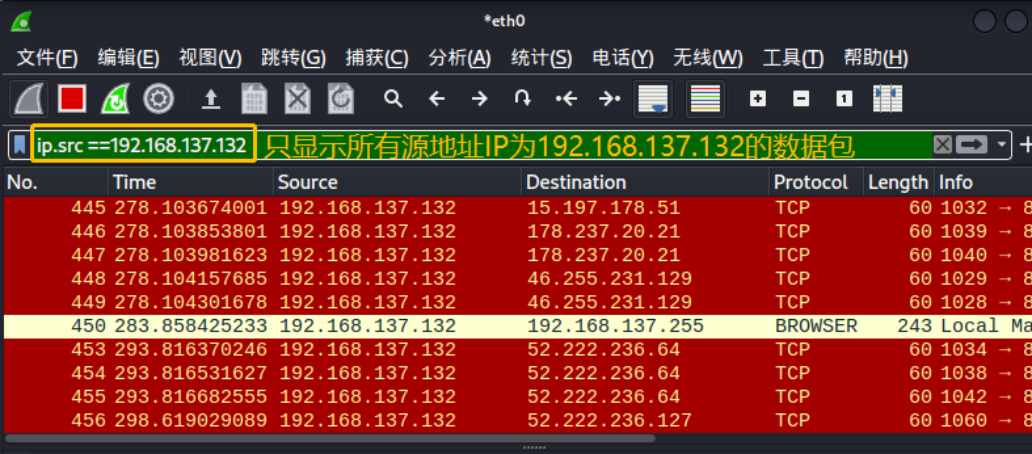Zoom out packet text with minus icon
Viewport: 1032px width, 454px height.
(801, 99)
